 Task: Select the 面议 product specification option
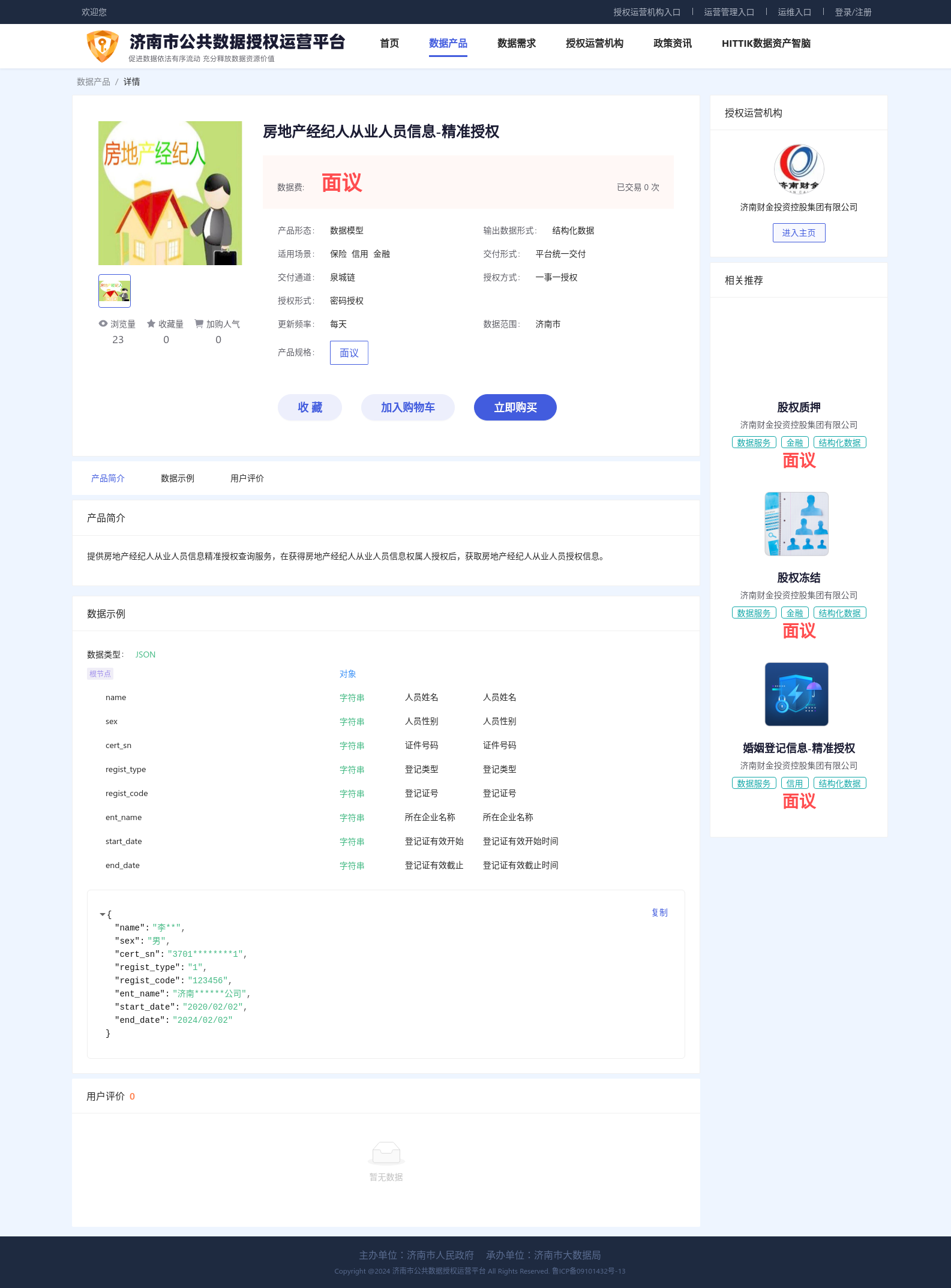point(349,353)
